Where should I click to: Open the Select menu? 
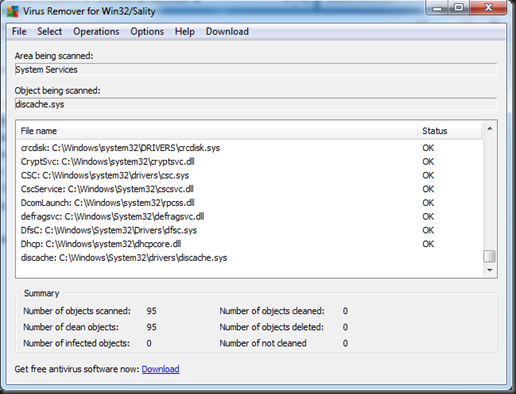(49, 31)
